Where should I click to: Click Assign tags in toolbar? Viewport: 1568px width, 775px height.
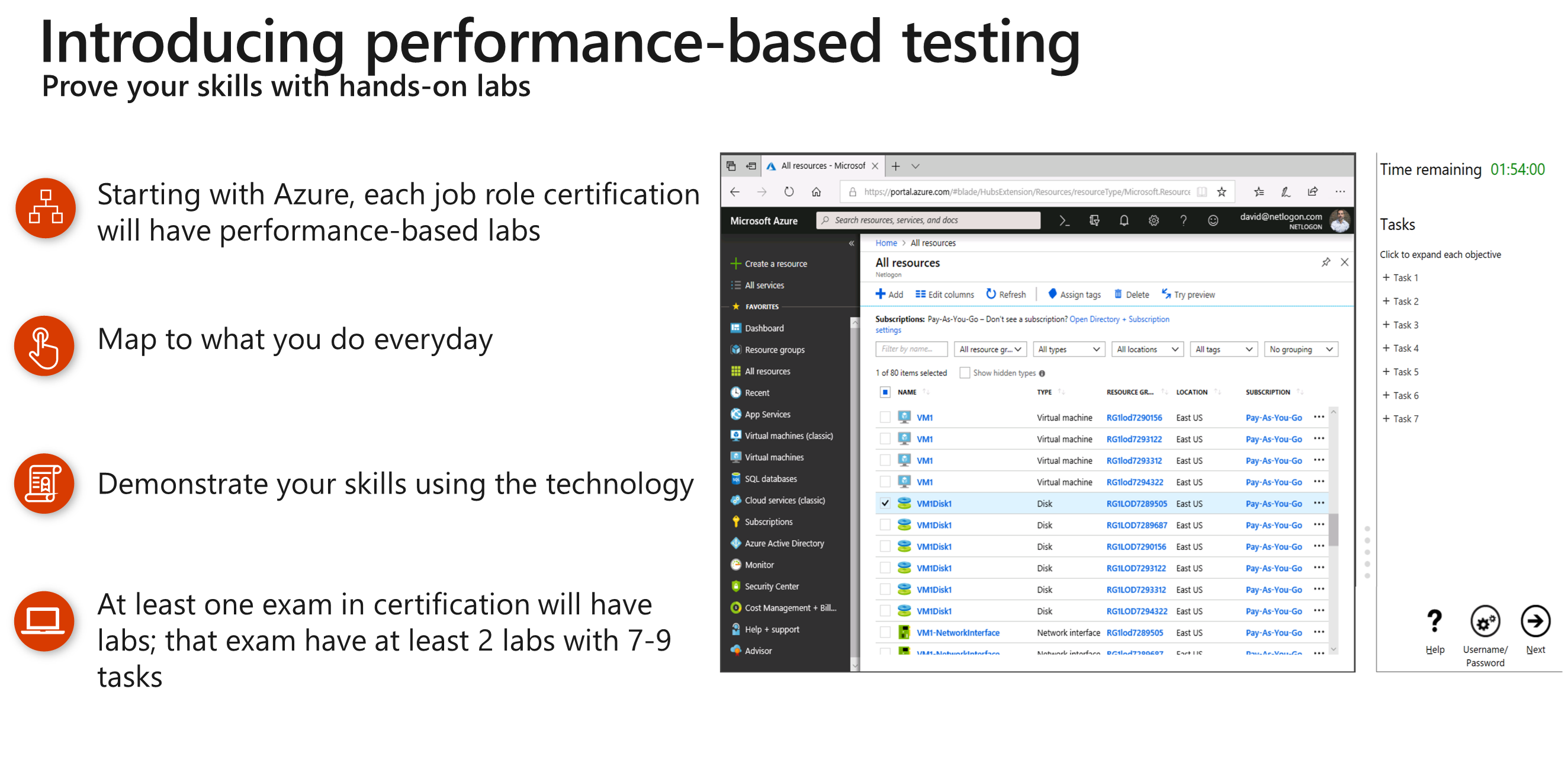[x=1074, y=294]
